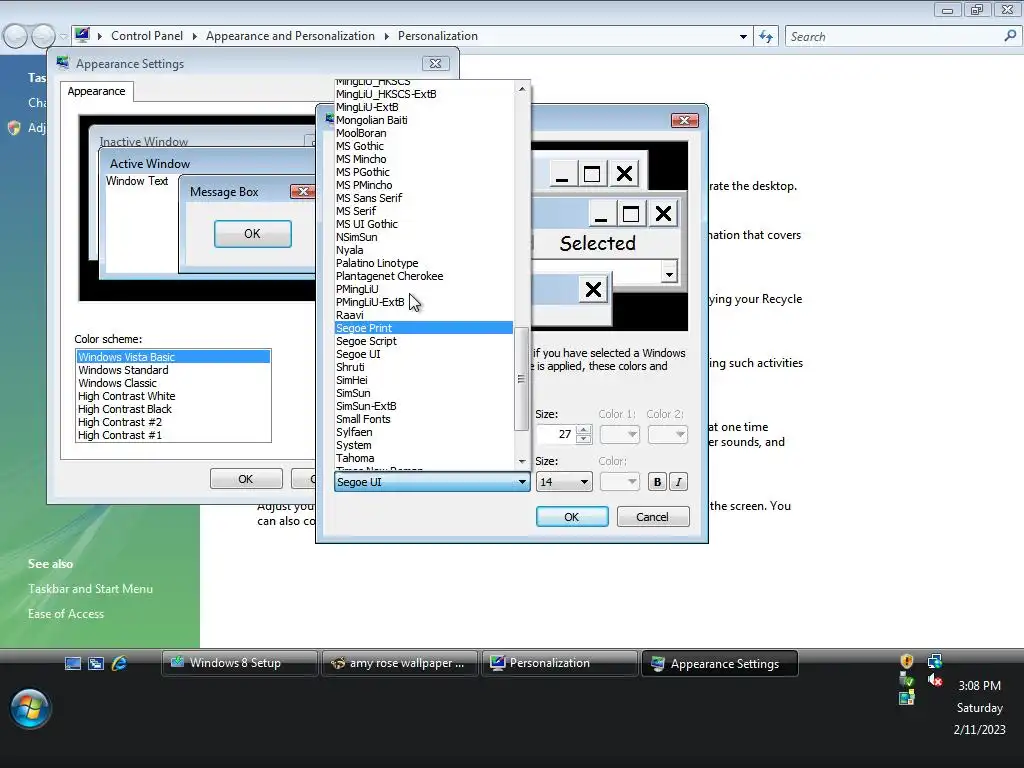Viewport: 1024px width, 768px height.
Task: Click the security shield tray icon
Action: point(906,661)
